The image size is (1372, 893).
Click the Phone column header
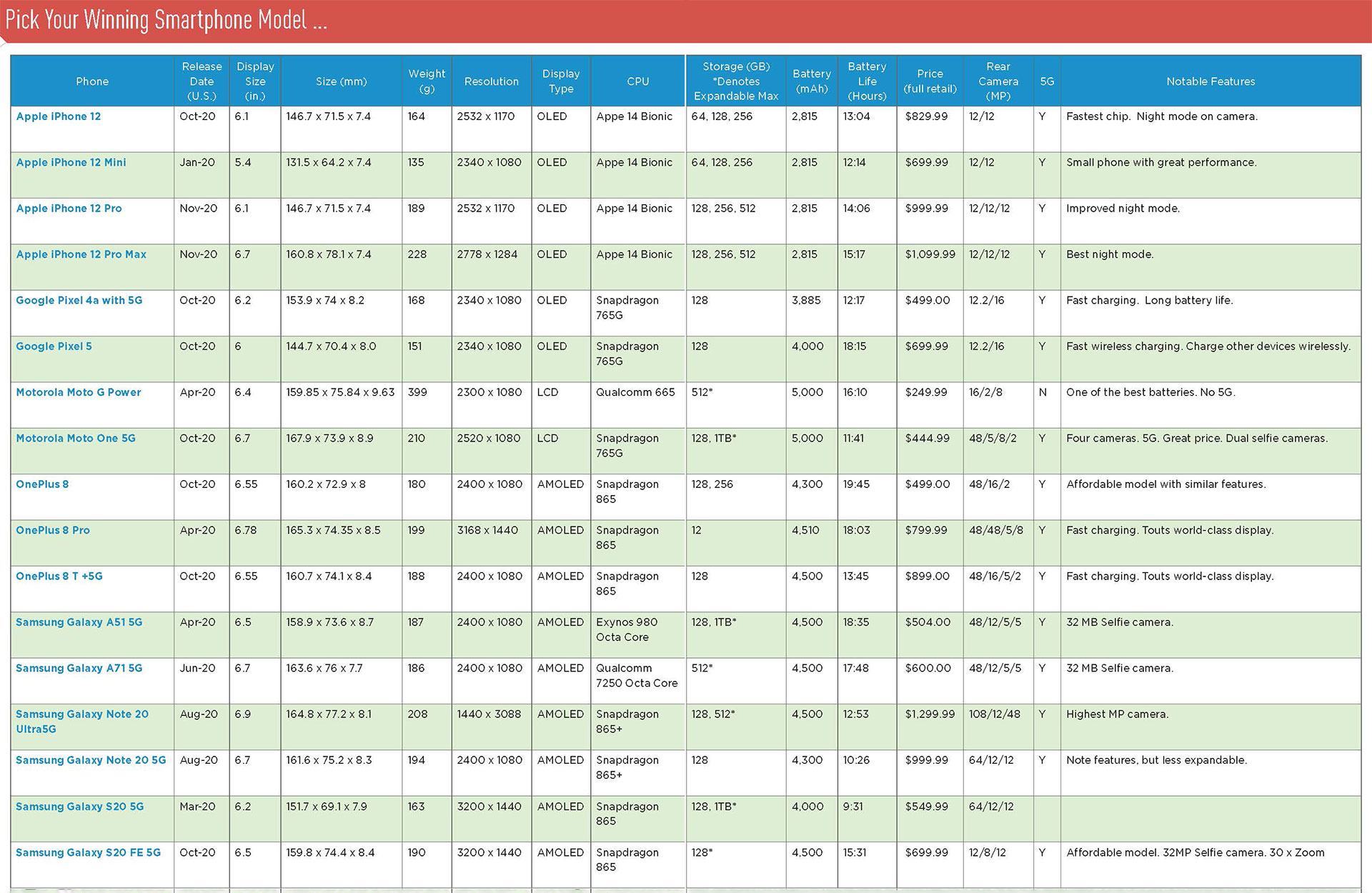92,81
